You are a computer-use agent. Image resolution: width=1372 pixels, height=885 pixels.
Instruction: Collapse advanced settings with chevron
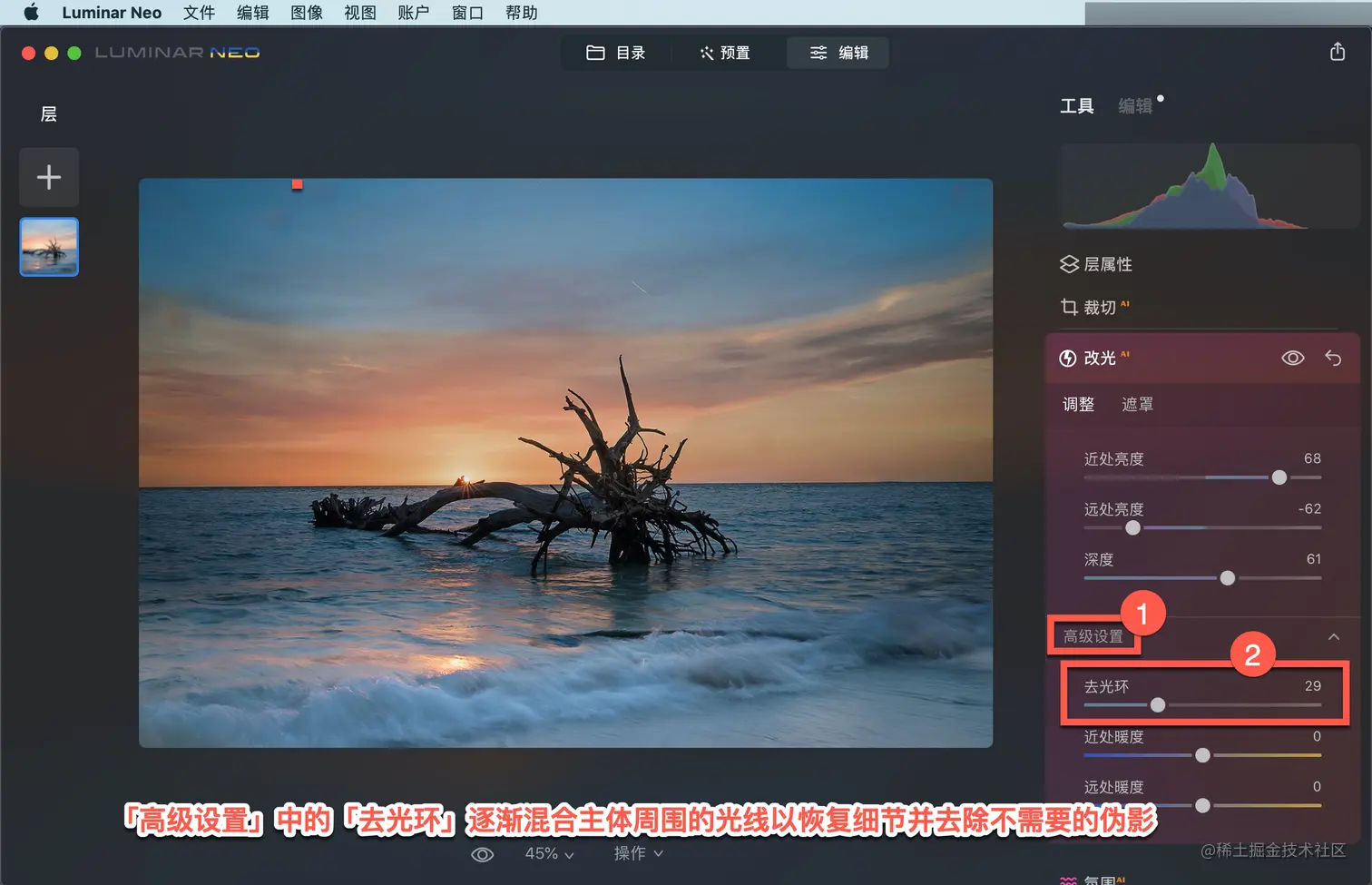[1334, 636]
